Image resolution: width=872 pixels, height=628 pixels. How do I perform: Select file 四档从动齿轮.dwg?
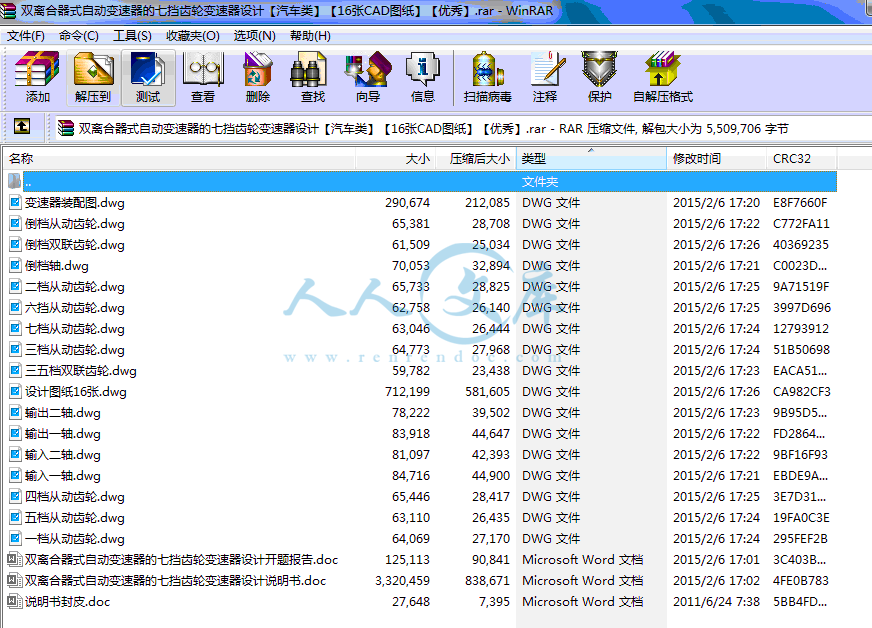75,496
